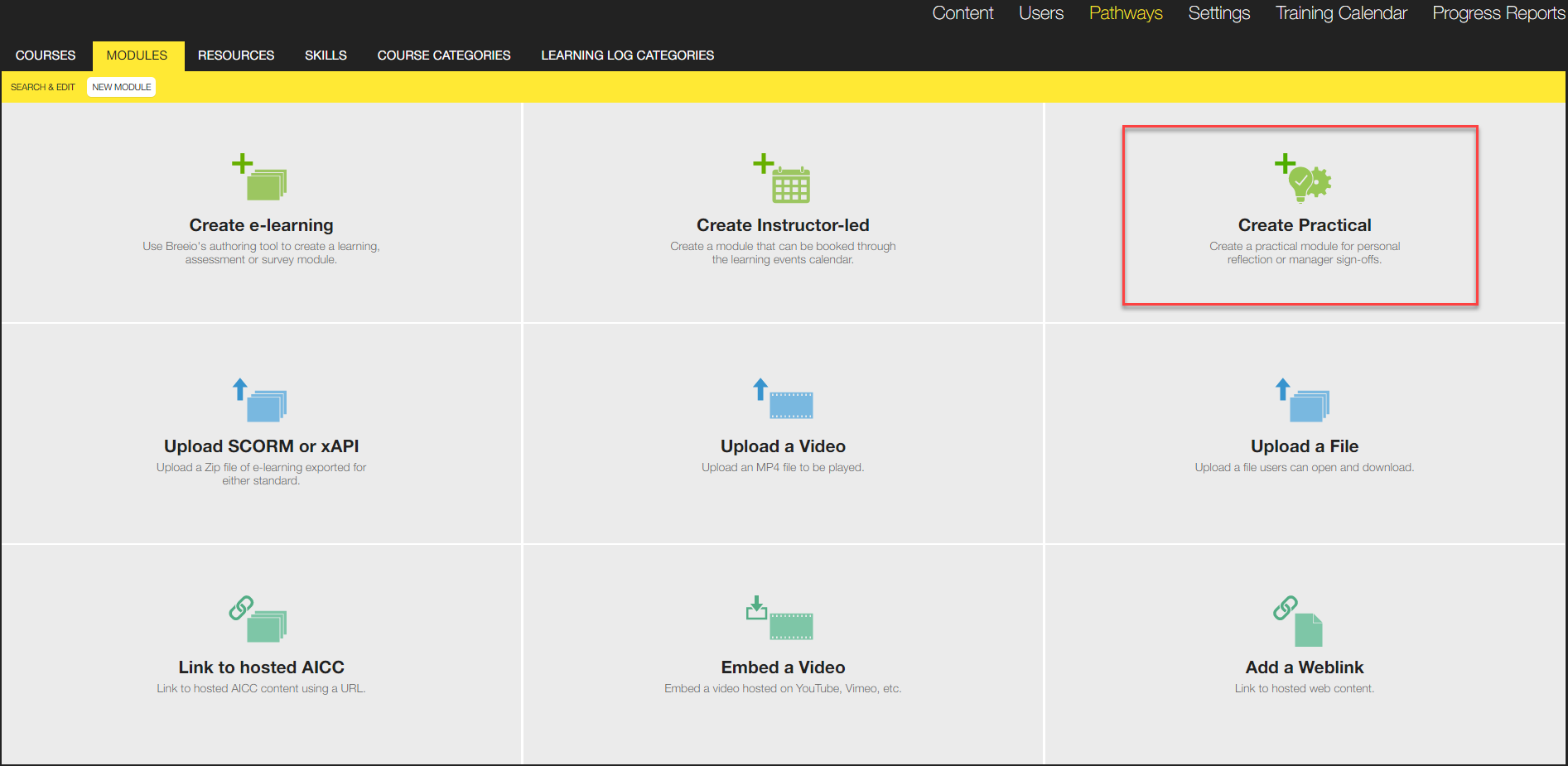Choose Upload a File heading
This screenshot has width=1568, height=766.
pos(1305,446)
